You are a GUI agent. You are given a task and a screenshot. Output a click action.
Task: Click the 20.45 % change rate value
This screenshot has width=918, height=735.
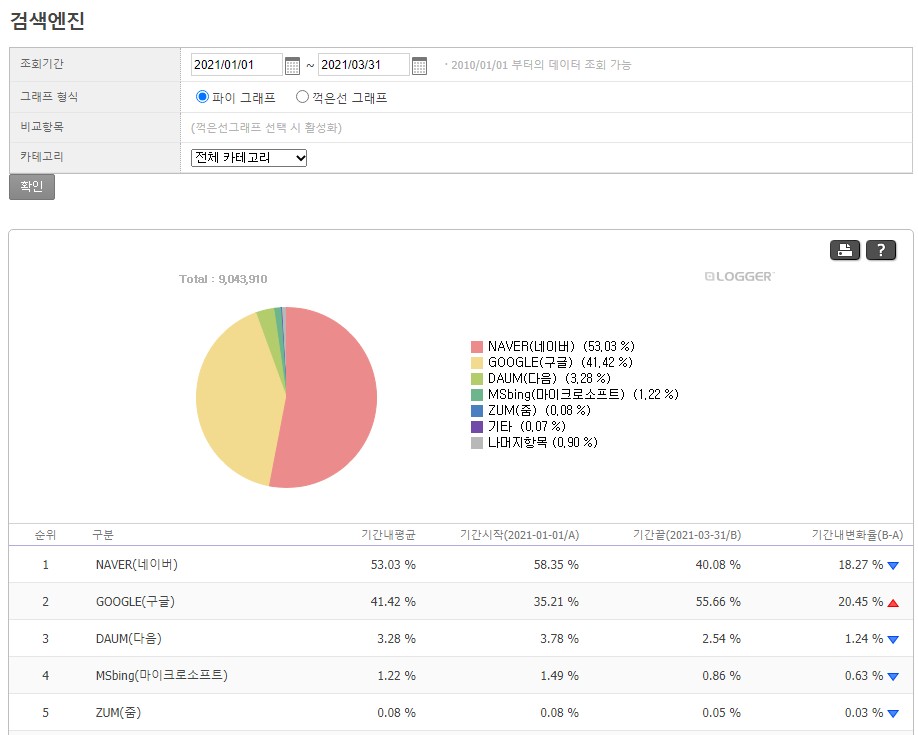tap(861, 602)
